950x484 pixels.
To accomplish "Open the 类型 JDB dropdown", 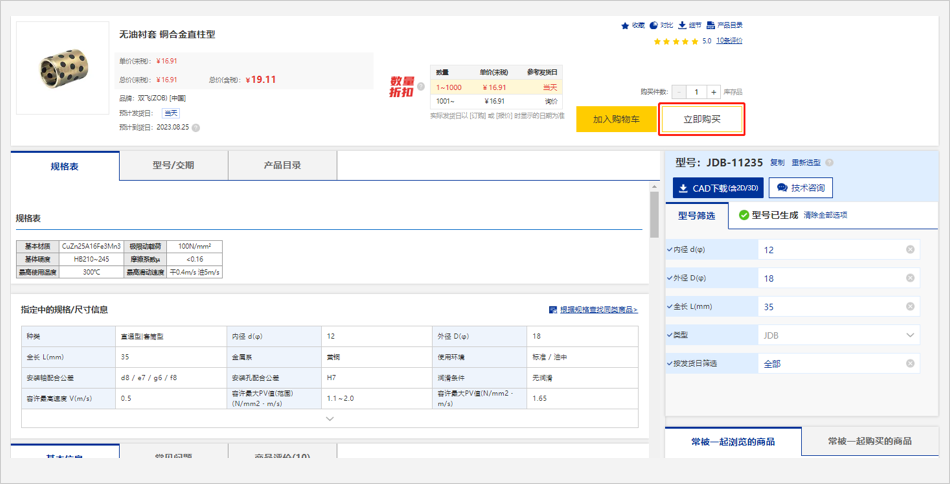I will coord(910,336).
